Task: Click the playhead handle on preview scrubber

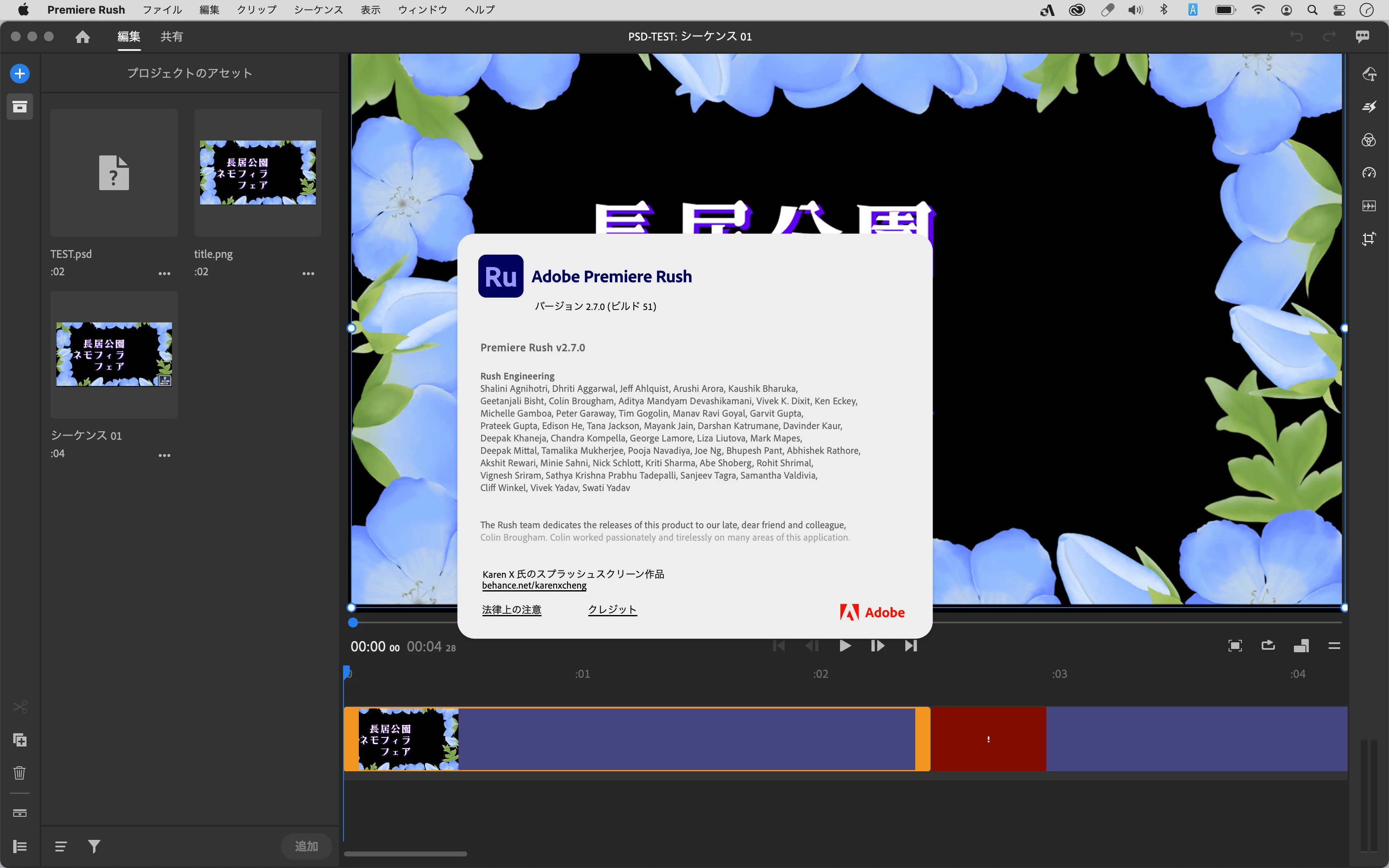Action: tap(353, 622)
